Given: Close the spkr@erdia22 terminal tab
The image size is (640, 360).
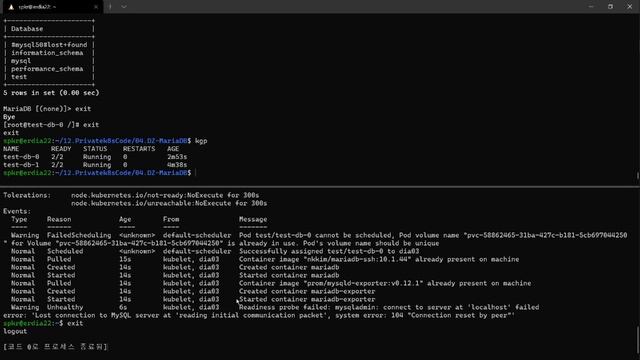Looking at the screenshot, I should click(x=96, y=7).
